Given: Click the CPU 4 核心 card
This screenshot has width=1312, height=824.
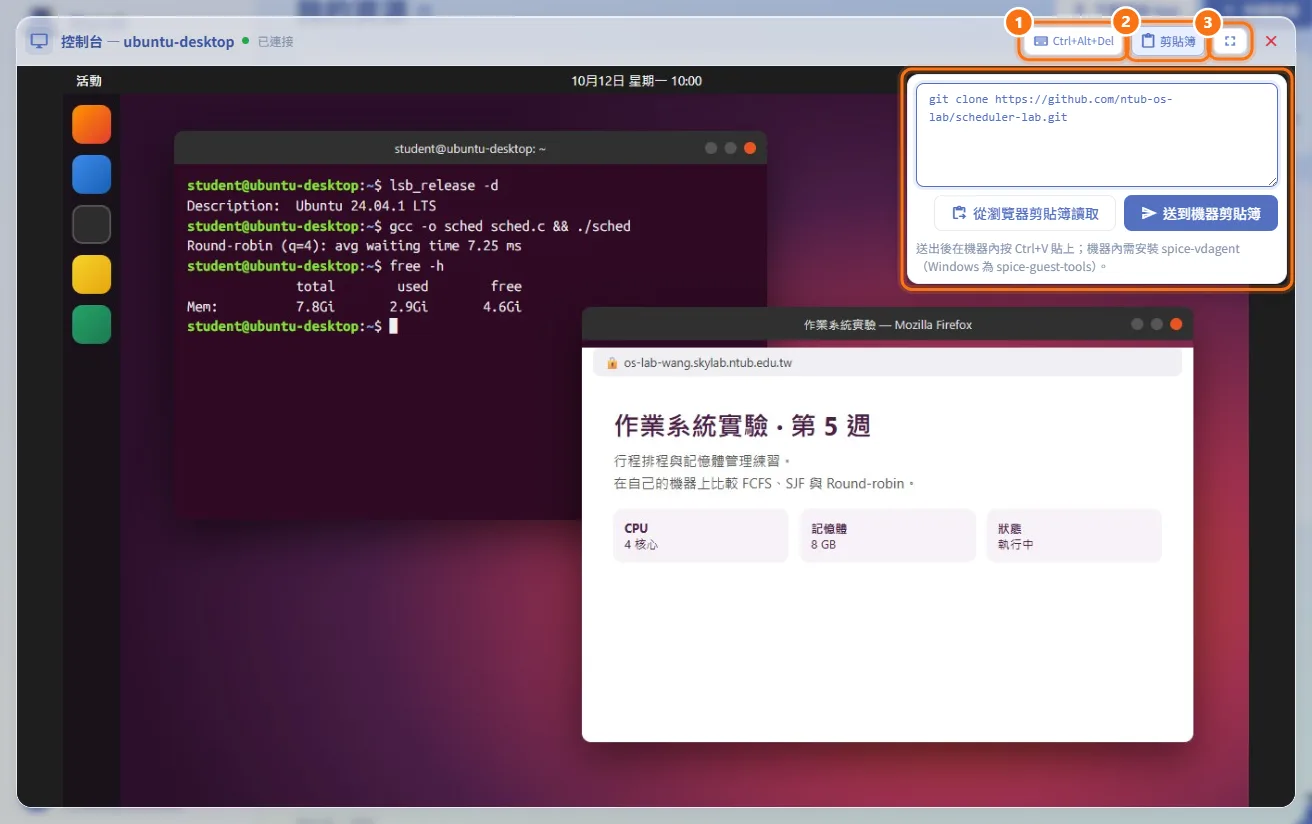Looking at the screenshot, I should [x=701, y=536].
